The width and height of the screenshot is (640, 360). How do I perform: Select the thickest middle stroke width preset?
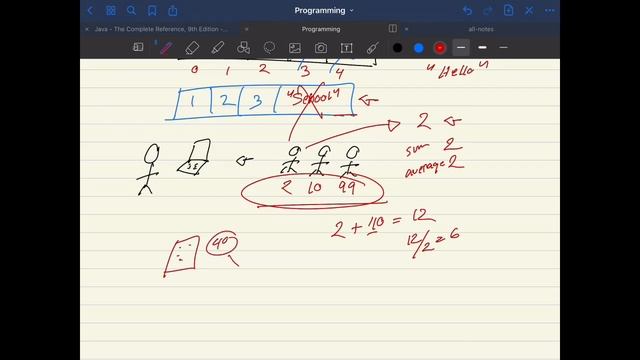click(x=482, y=48)
